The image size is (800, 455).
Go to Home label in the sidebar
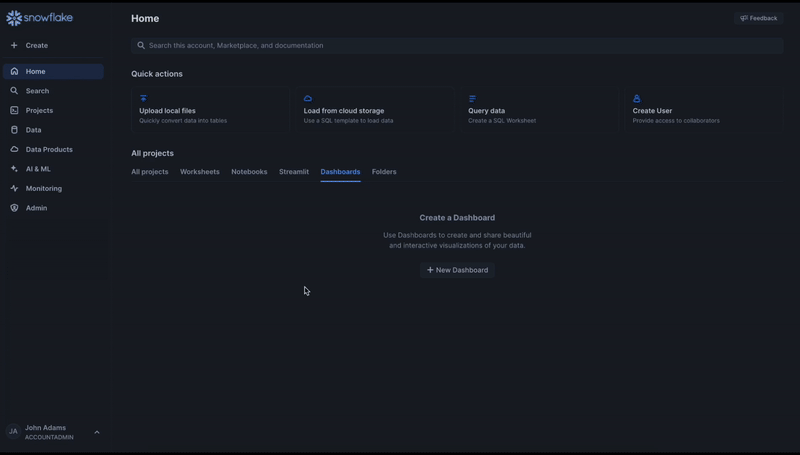35,71
